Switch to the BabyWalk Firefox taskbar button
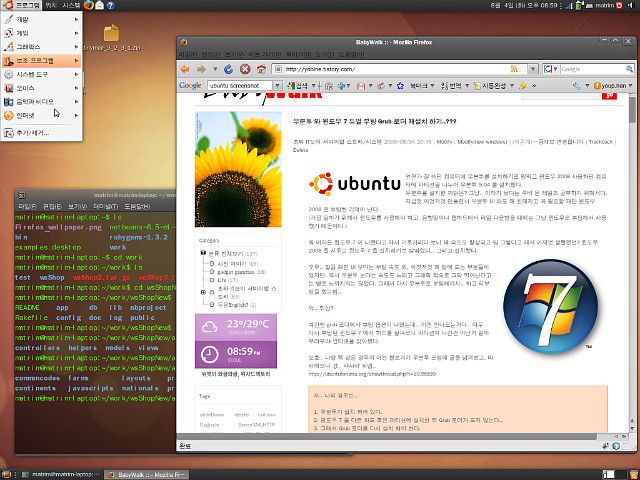Screen dimensions: 640x480 click(x=146, y=474)
